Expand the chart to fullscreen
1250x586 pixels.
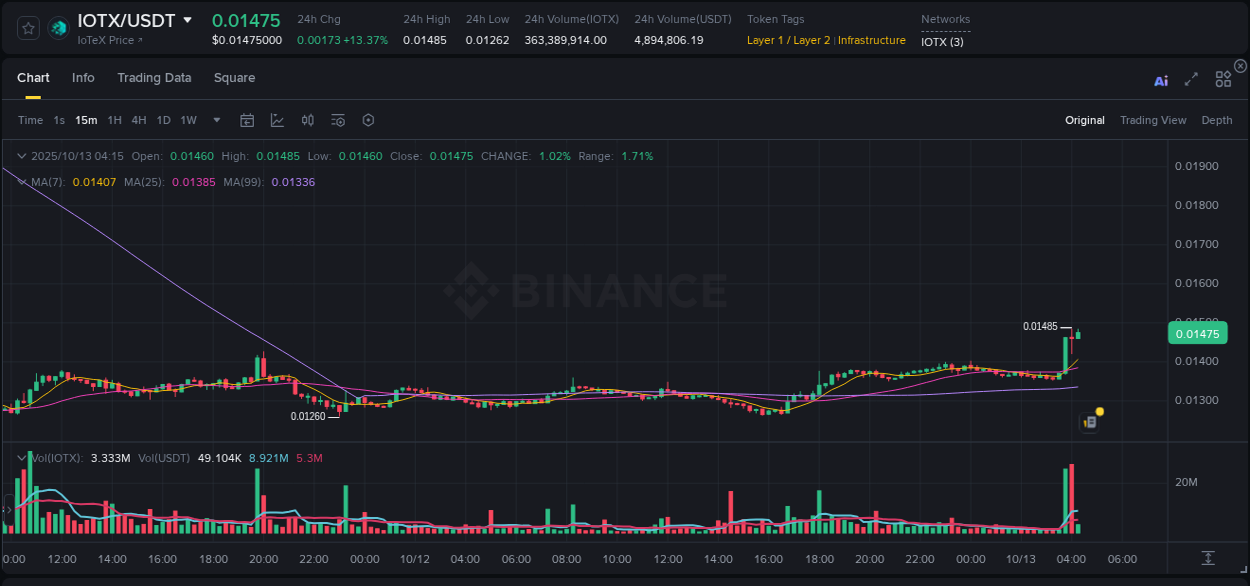(x=1191, y=80)
